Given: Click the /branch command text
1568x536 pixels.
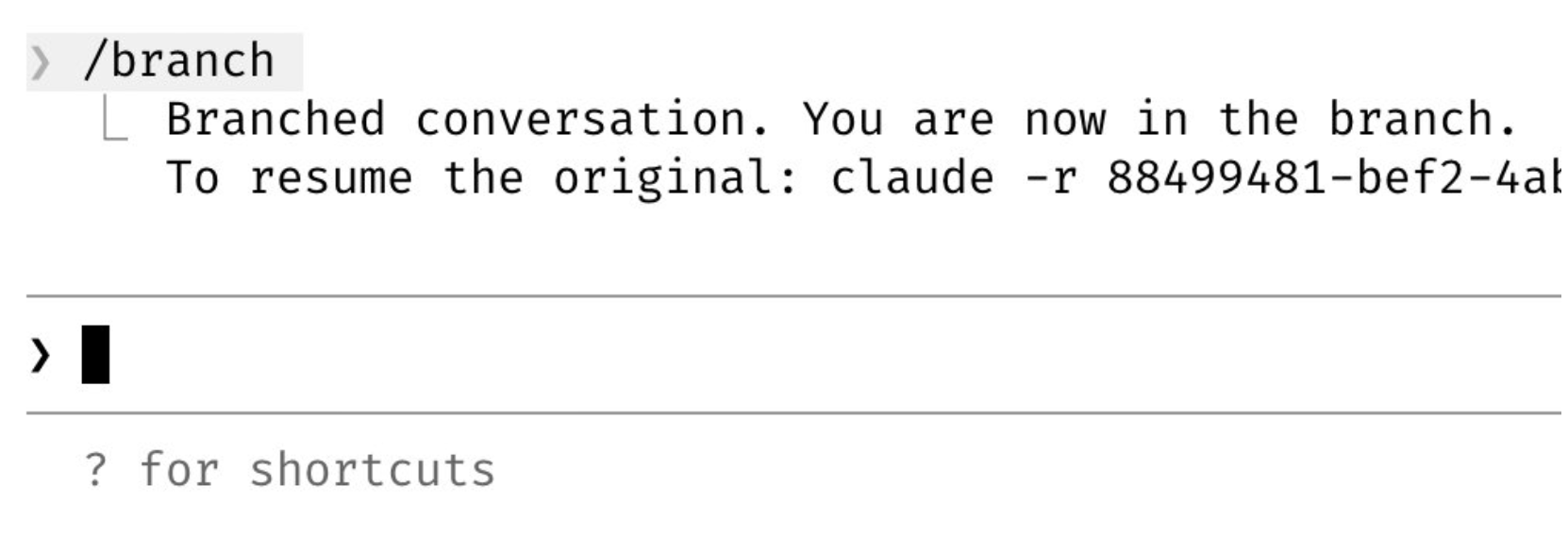Looking at the screenshot, I should coord(178,61).
